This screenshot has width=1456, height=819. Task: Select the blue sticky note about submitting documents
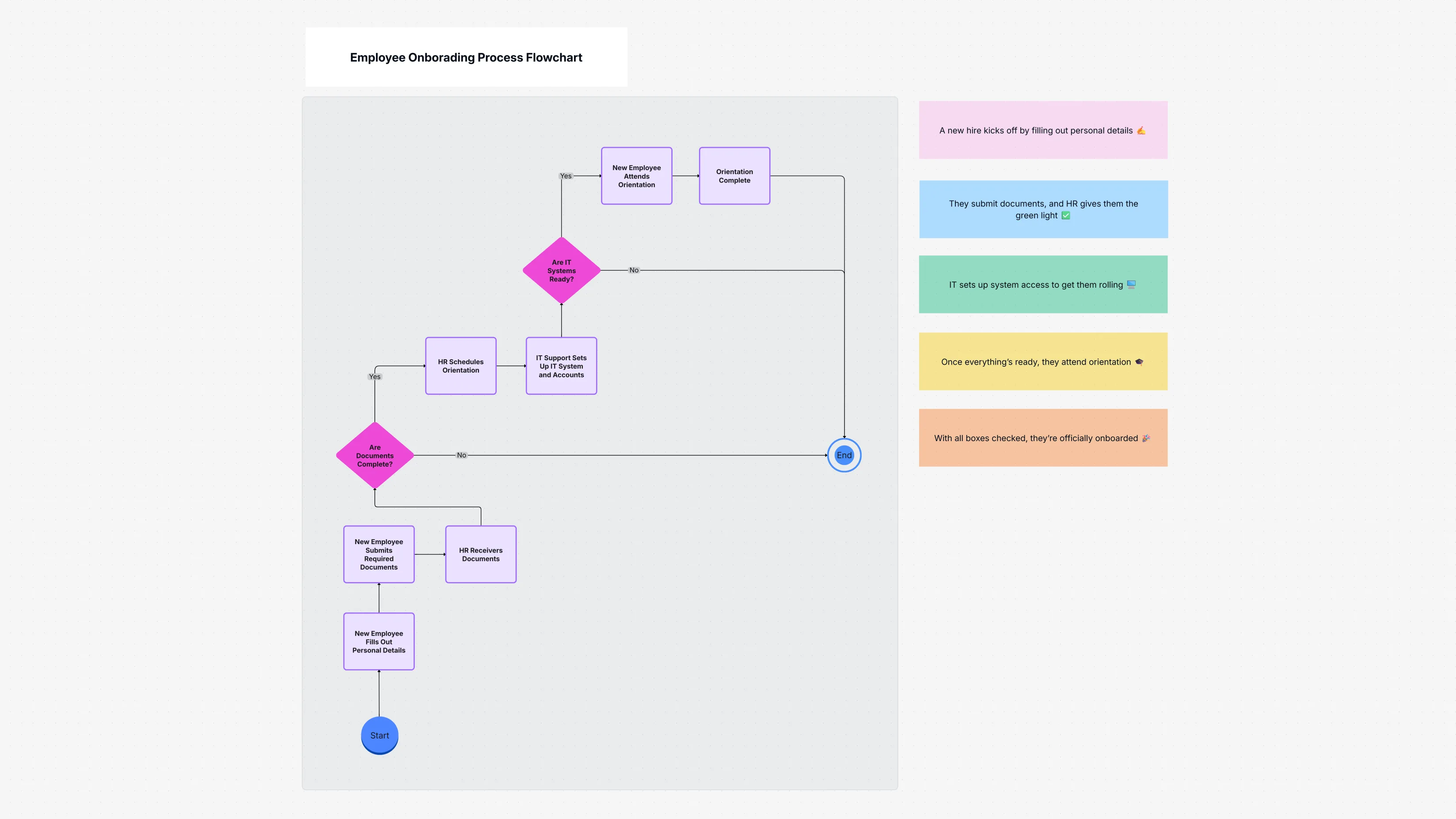pyautogui.click(x=1043, y=209)
